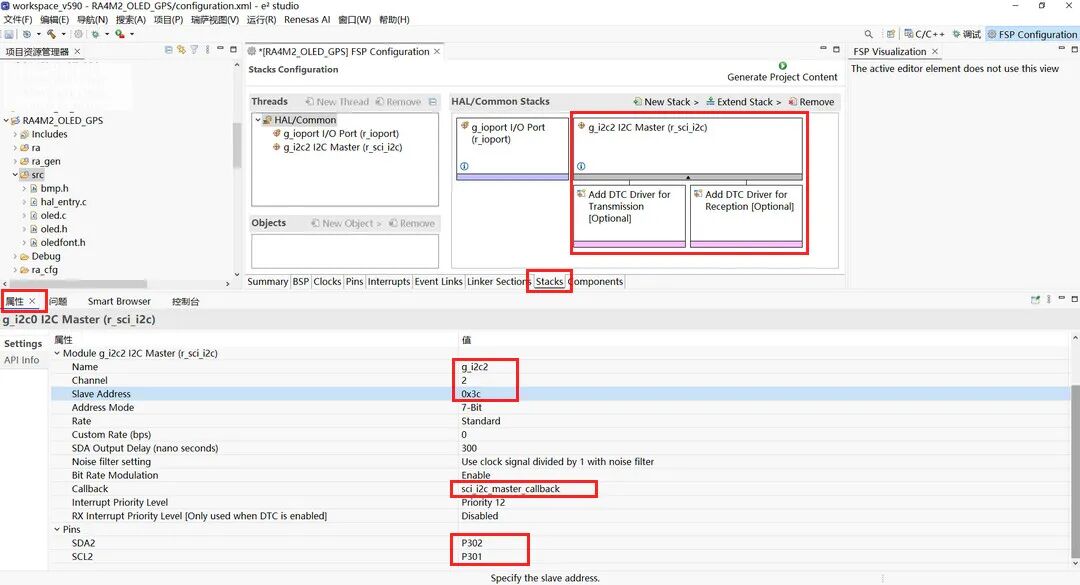Select the FSP Configuration perspective button
Viewport: 1080px width, 585px height.
(x=1032, y=34)
